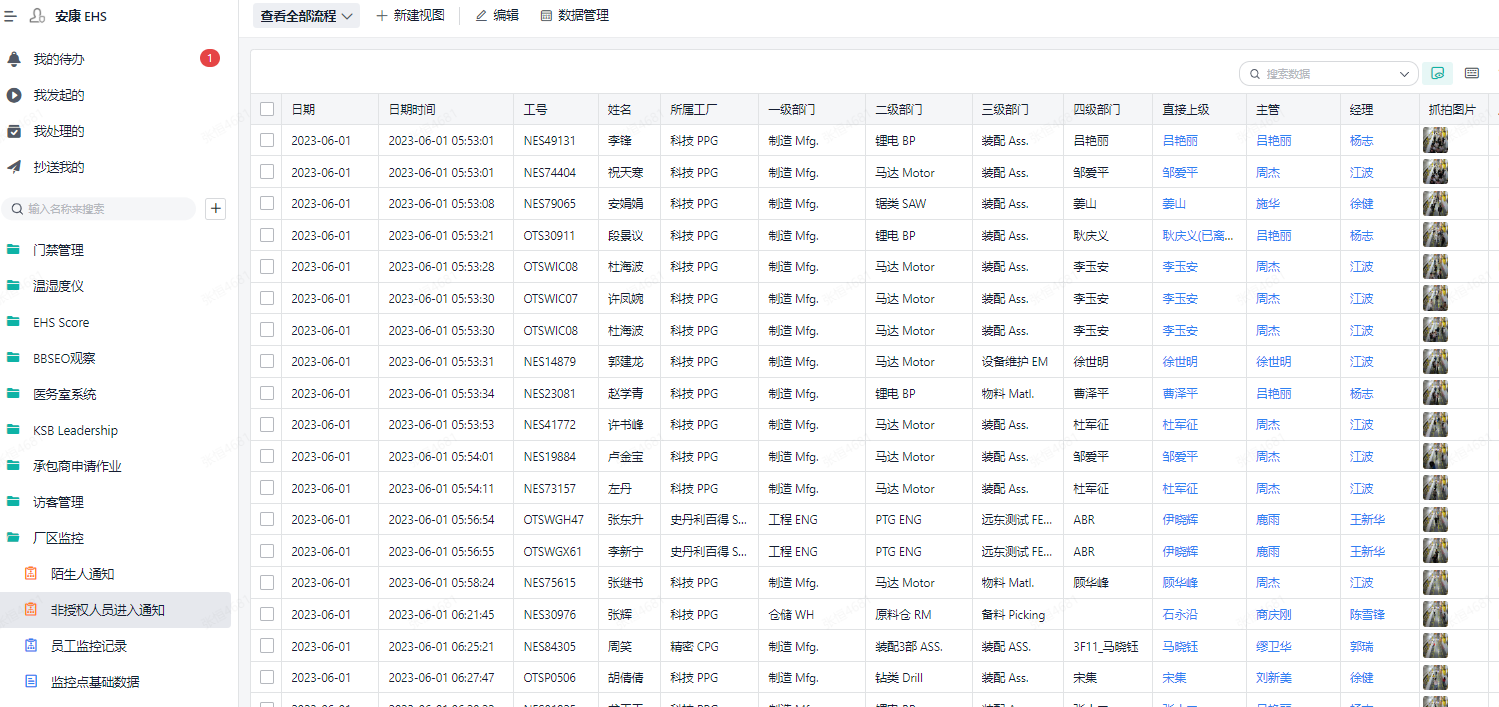Expand the search data dropdown arrow

tap(1404, 74)
